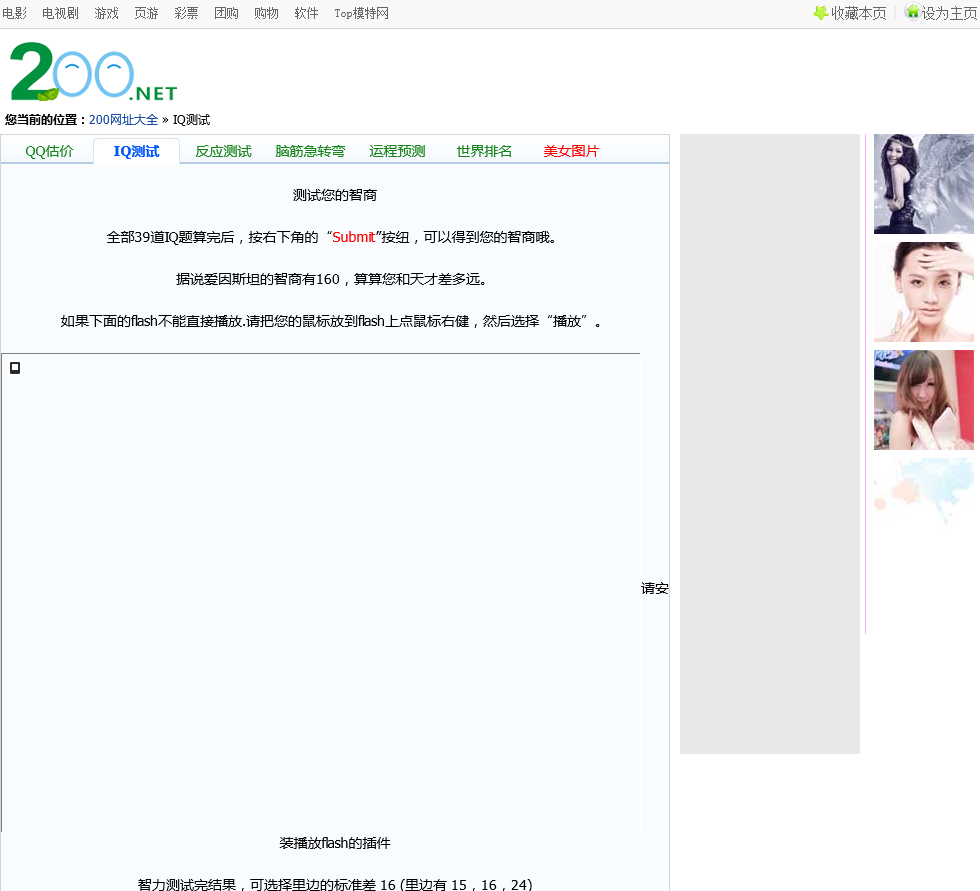Follow the 200网址大全 breadcrumb link

click(x=123, y=119)
